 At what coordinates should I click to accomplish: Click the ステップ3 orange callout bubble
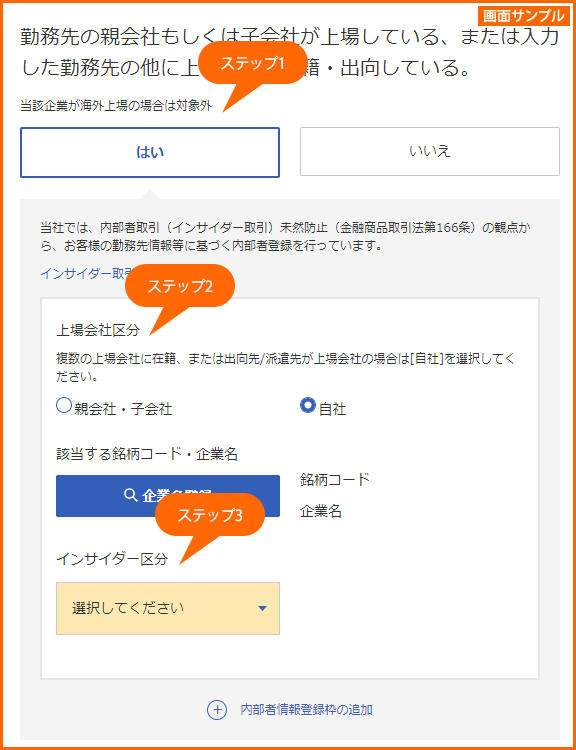pyautogui.click(x=210, y=515)
